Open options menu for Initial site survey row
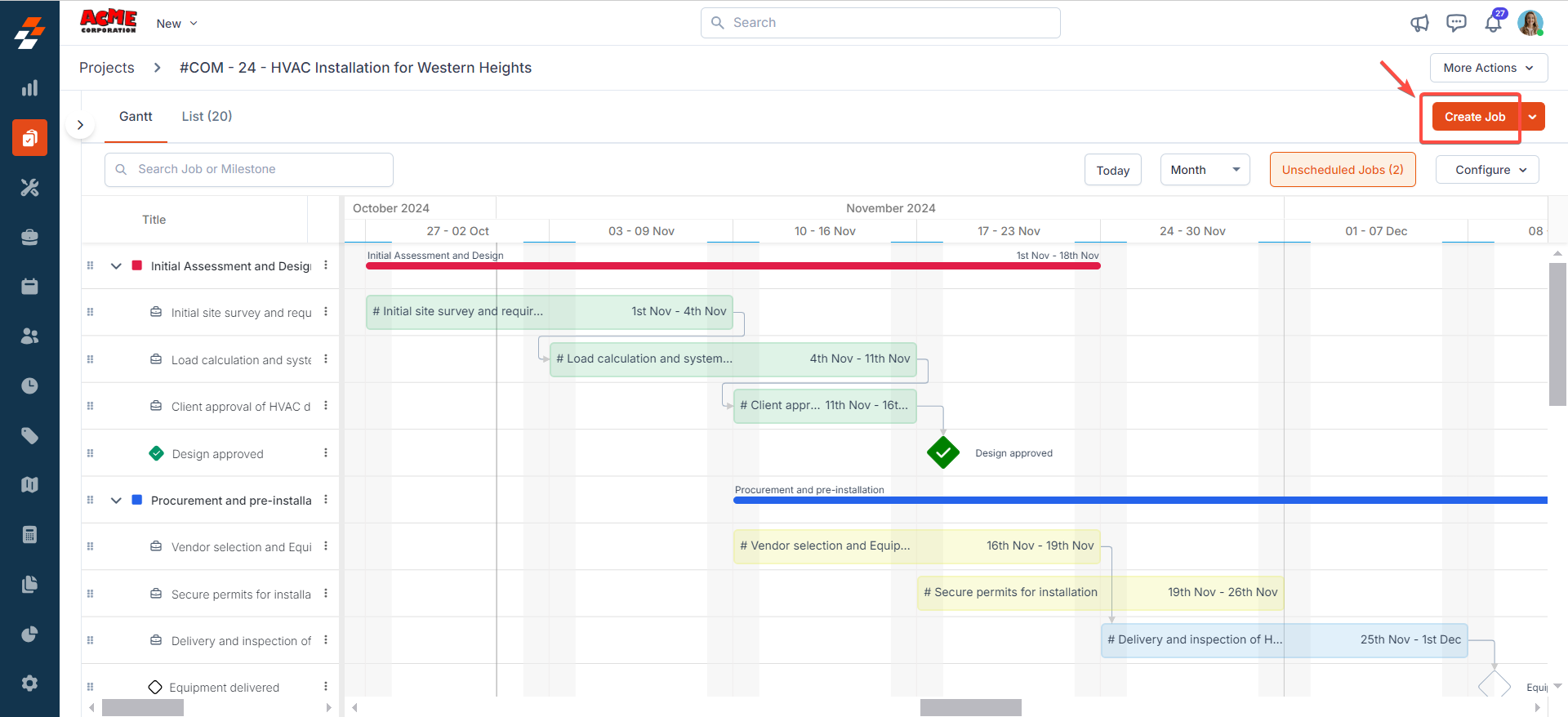The height and width of the screenshot is (717, 1568). pos(326,312)
